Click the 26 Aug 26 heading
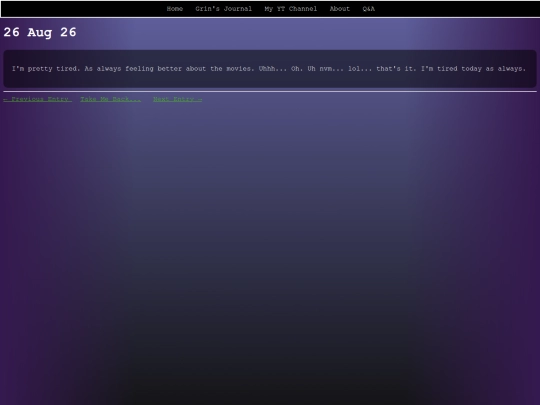The width and height of the screenshot is (540, 405). [x=40, y=32]
